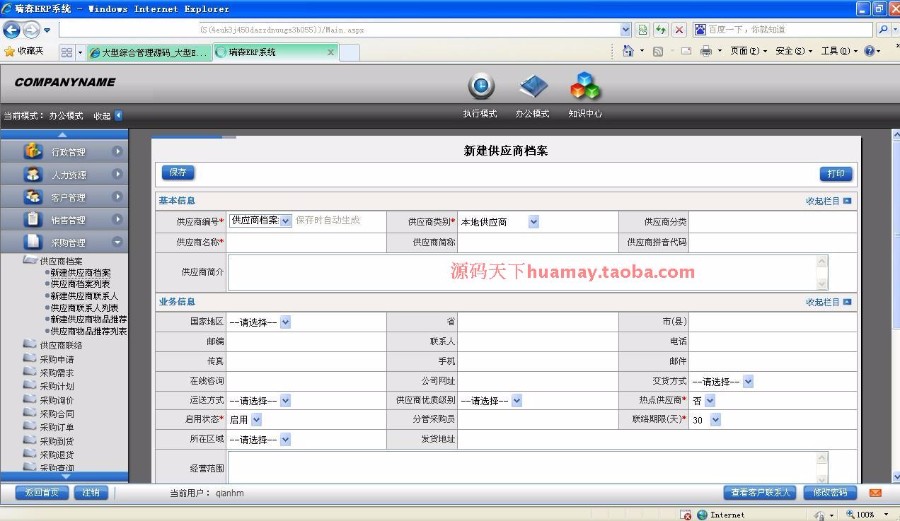Switch to 大型综合管理源码 browser tab

[149, 52]
